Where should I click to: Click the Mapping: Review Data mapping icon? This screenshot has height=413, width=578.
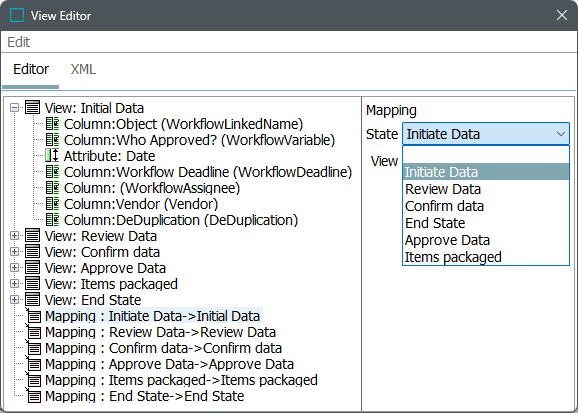(x=33, y=332)
